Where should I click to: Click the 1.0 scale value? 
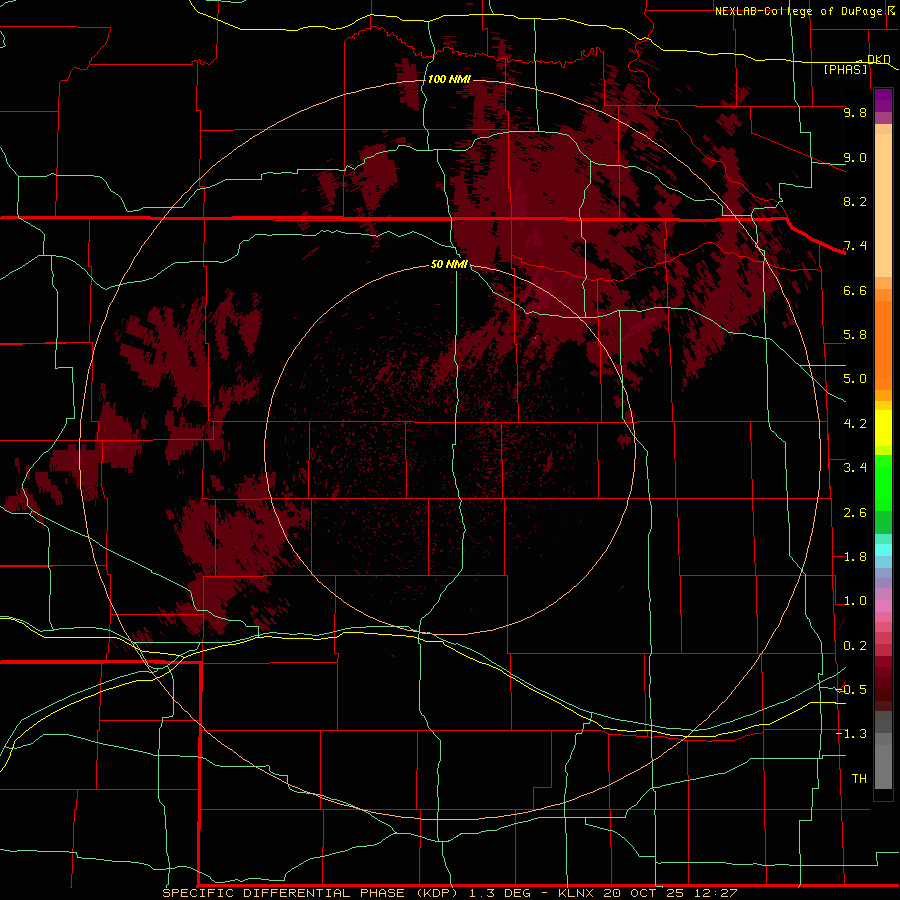(855, 601)
